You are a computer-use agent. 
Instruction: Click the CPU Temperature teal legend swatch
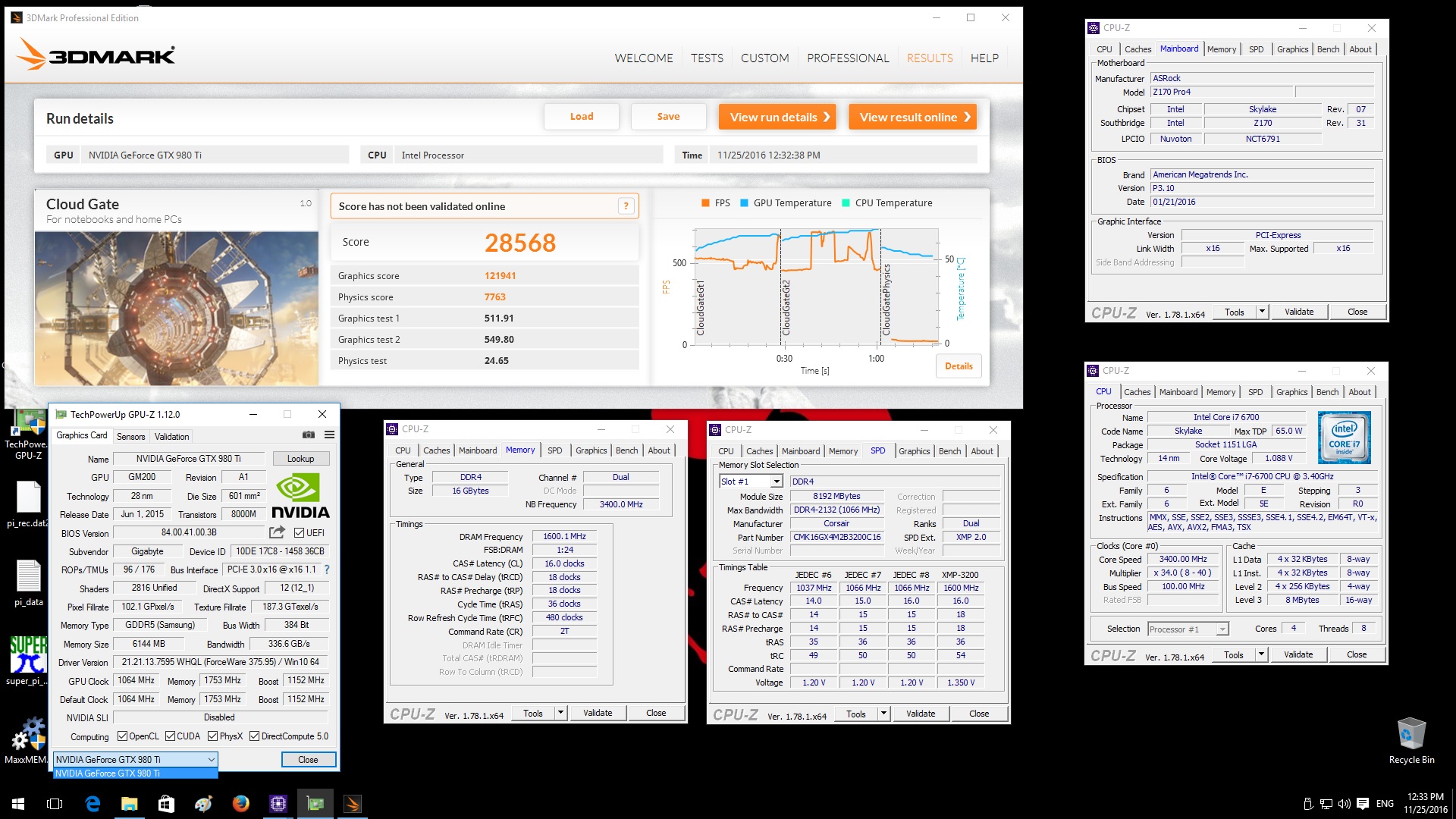846,203
